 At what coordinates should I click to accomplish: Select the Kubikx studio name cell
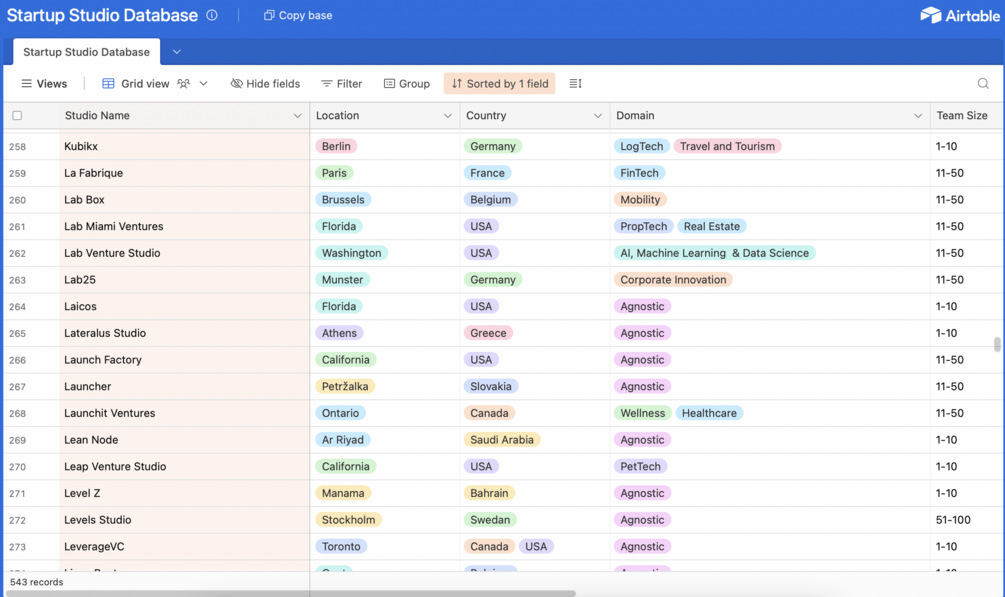185,146
